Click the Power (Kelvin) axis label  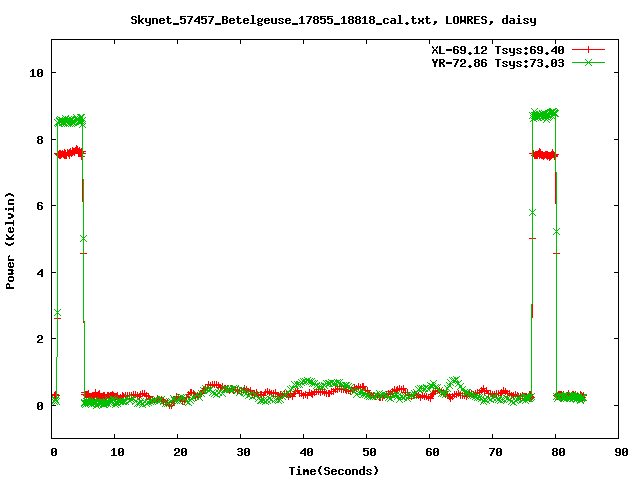[x=10, y=241]
